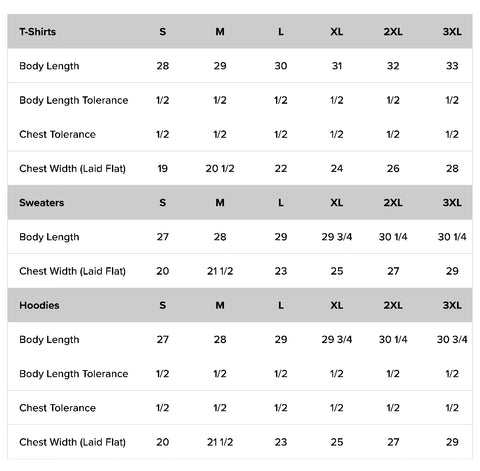The width and height of the screenshot is (480, 471).
Task: Click Hoodies 3XL body length 30 3/4
Action: (x=452, y=339)
